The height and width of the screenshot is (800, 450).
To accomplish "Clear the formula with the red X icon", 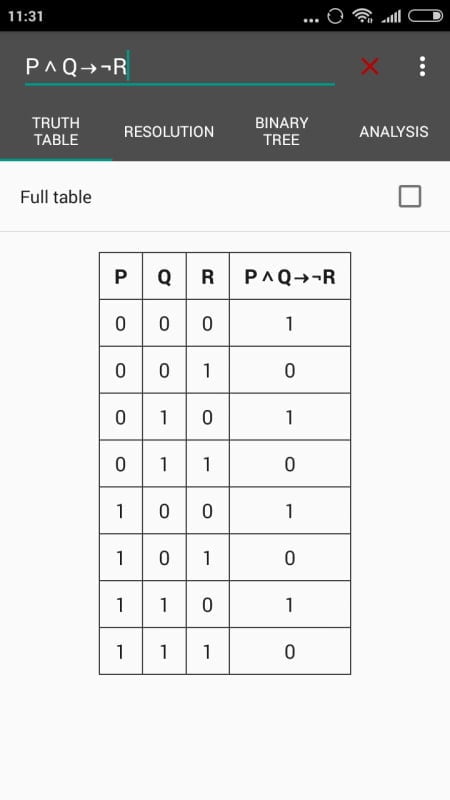I will [x=370, y=66].
